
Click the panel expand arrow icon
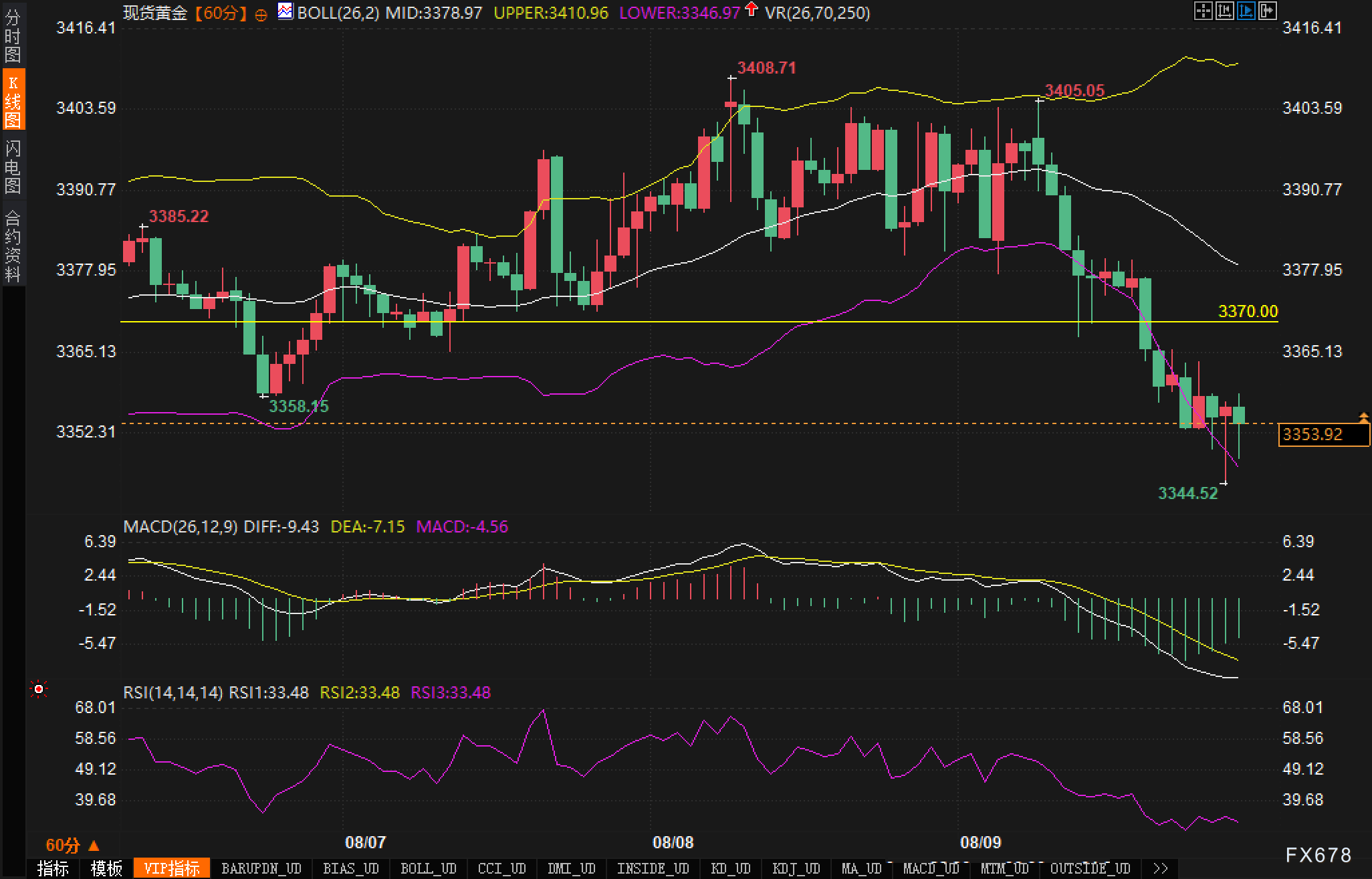tap(1268, 11)
